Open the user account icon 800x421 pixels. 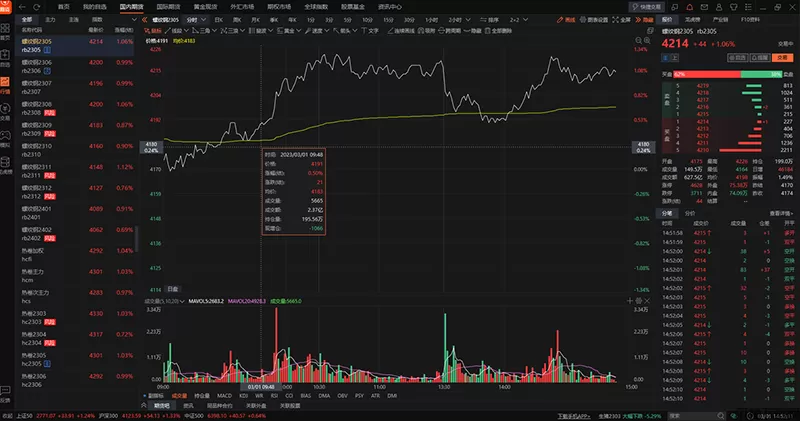click(x=719, y=7)
